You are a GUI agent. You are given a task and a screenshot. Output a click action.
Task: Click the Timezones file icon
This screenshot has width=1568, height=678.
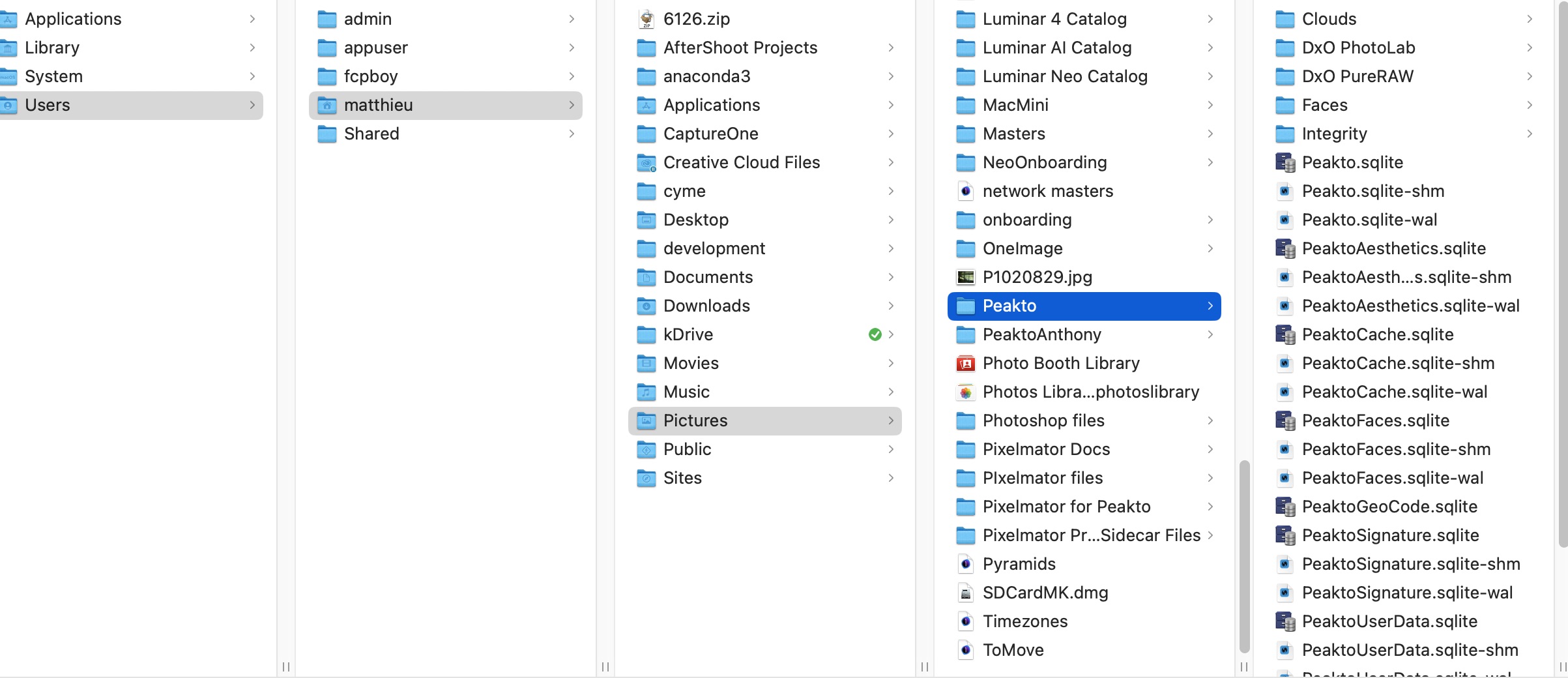point(965,621)
